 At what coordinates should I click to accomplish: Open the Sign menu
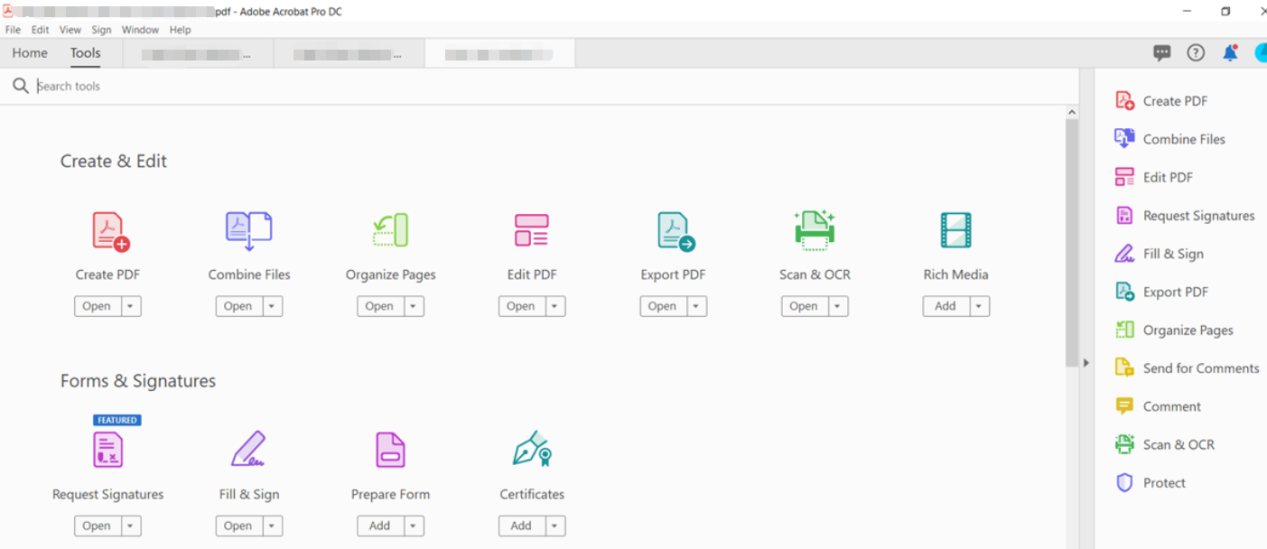102,30
